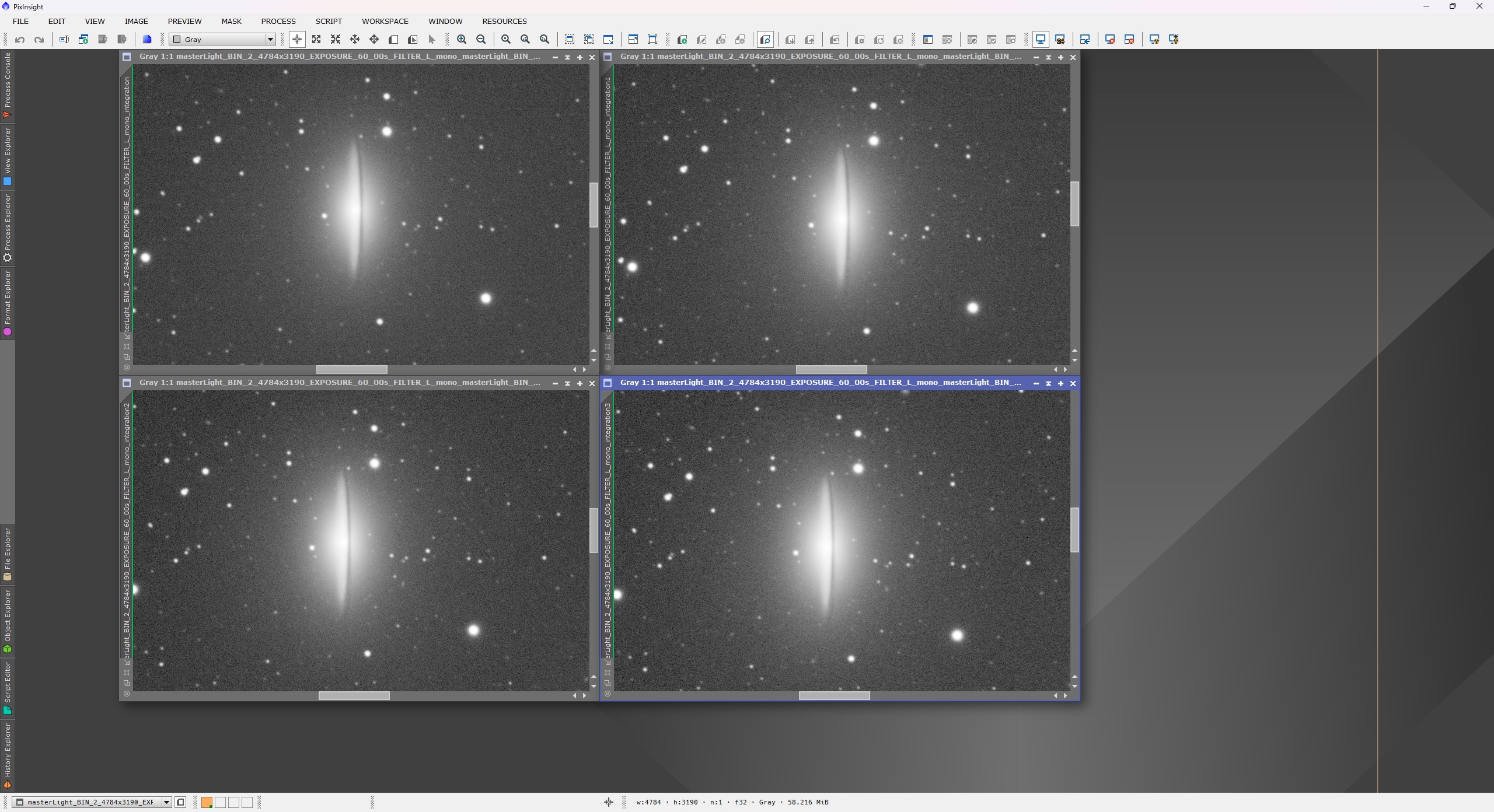The height and width of the screenshot is (812, 1494).
Task: Shade the top-right image window
Action: (x=1048, y=57)
